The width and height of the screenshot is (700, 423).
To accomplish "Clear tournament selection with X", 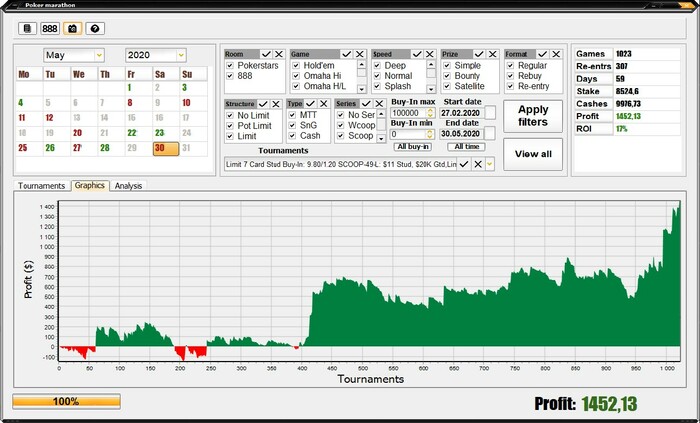I will 478,164.
